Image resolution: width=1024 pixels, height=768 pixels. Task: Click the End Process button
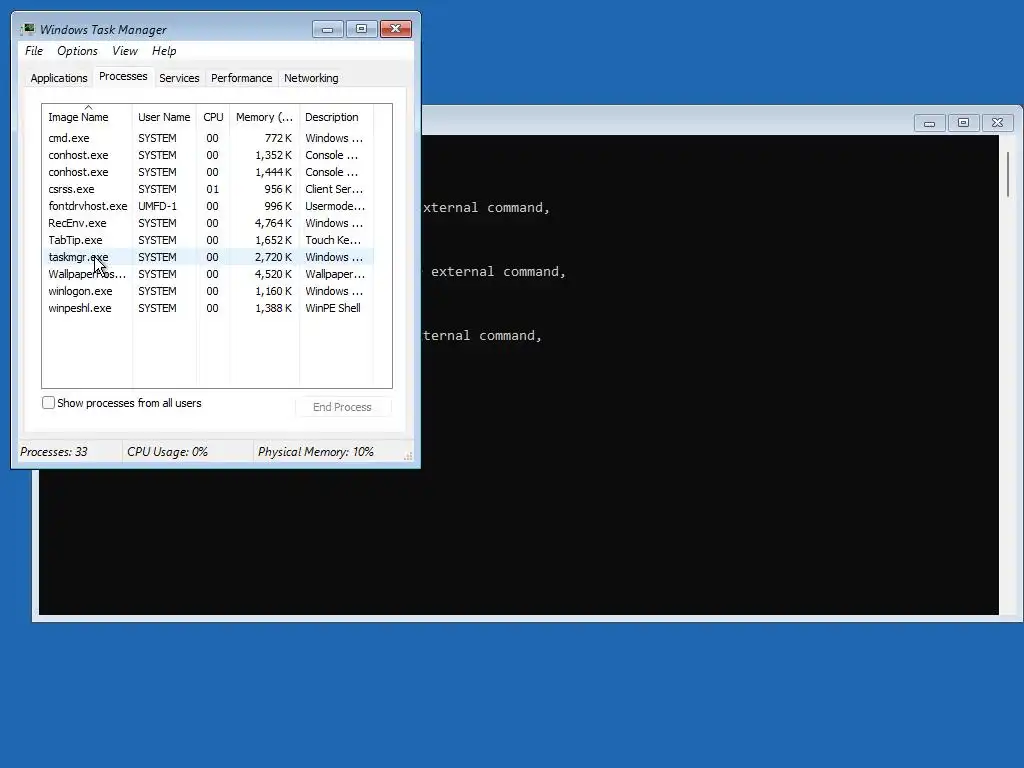coord(343,407)
